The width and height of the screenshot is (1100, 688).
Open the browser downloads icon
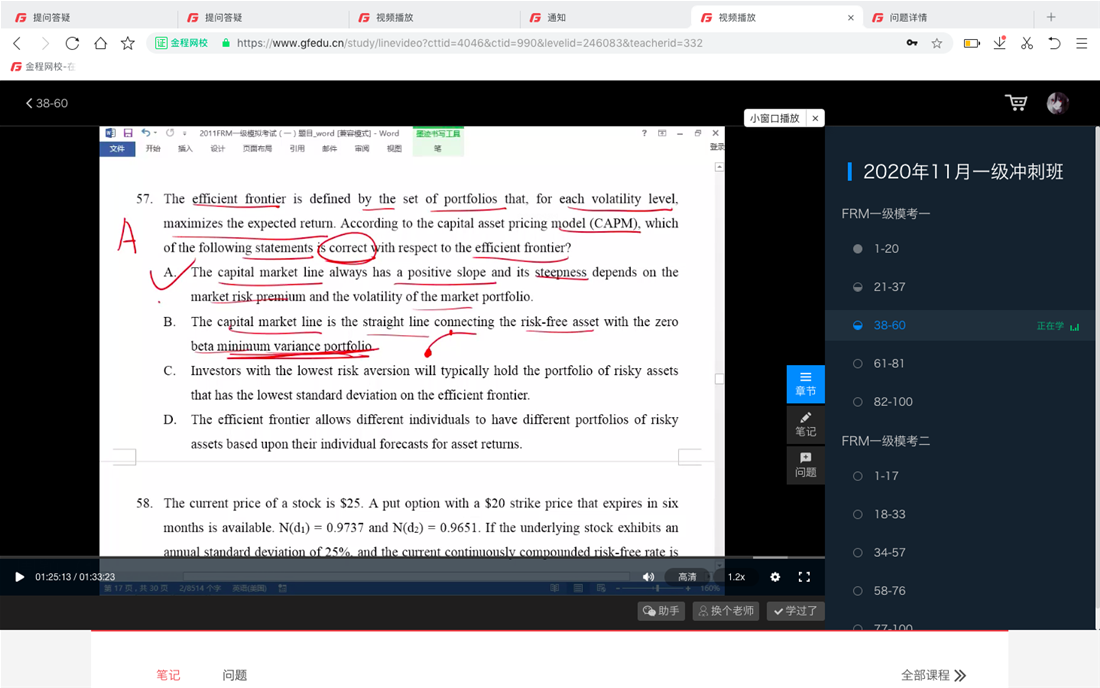[1000, 43]
